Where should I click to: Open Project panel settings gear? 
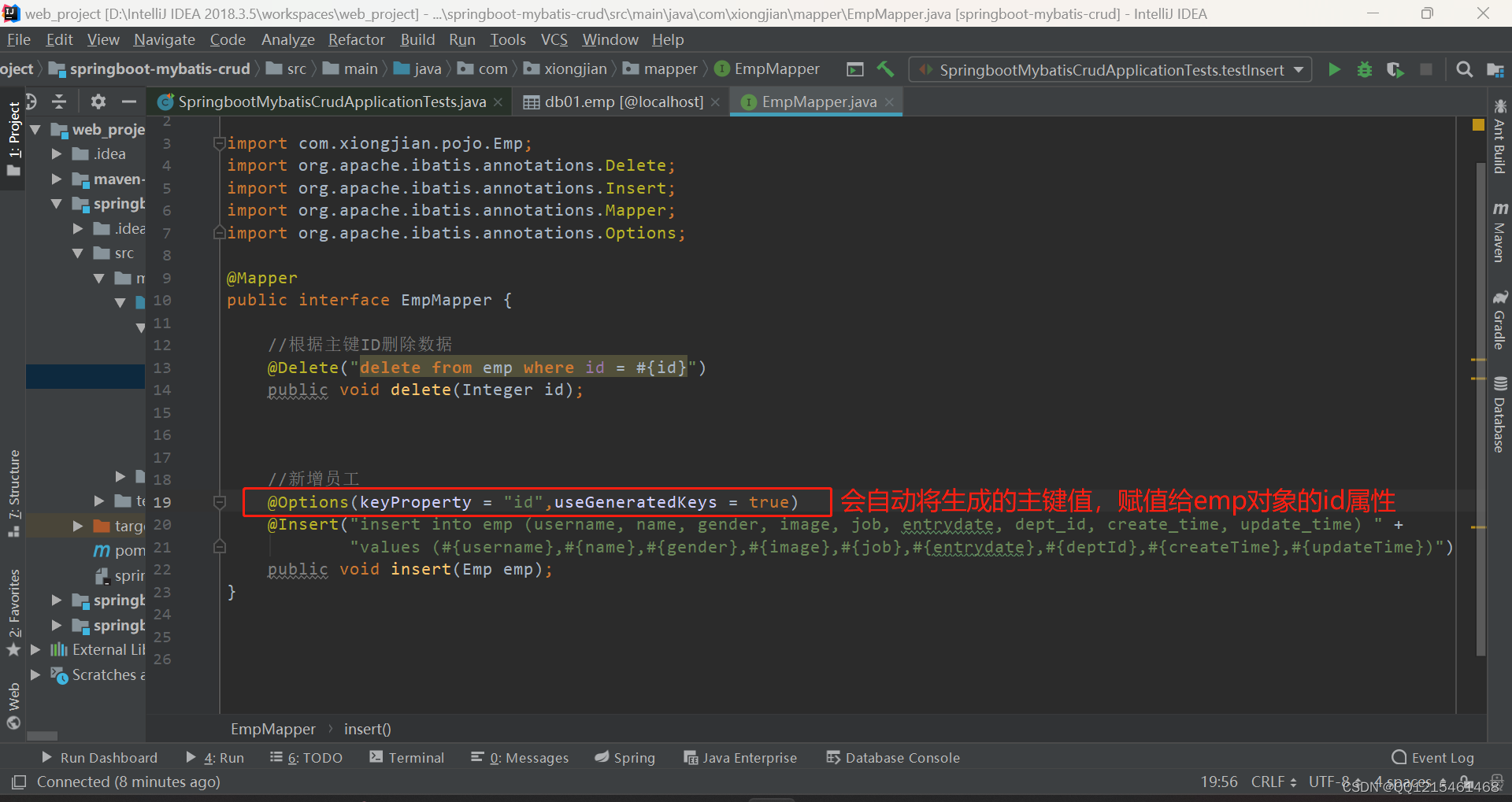coord(98,102)
